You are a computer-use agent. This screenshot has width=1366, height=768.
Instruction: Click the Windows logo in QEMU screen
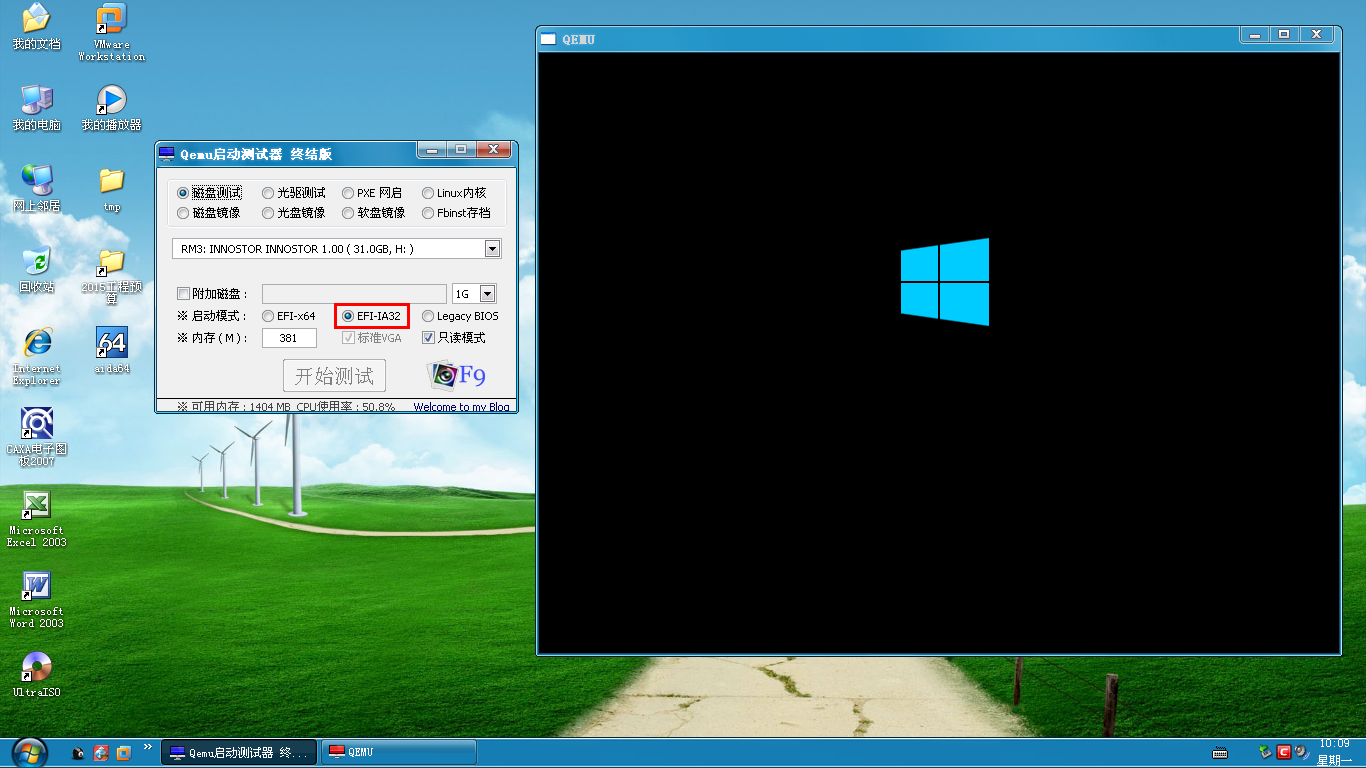[x=945, y=282]
